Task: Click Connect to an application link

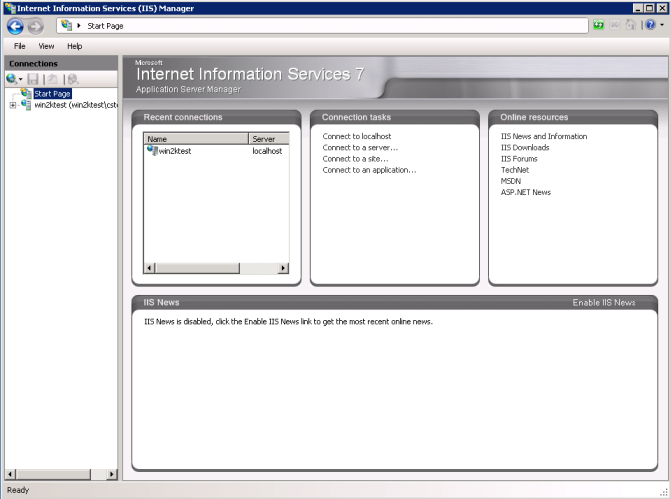Action: tap(369, 170)
